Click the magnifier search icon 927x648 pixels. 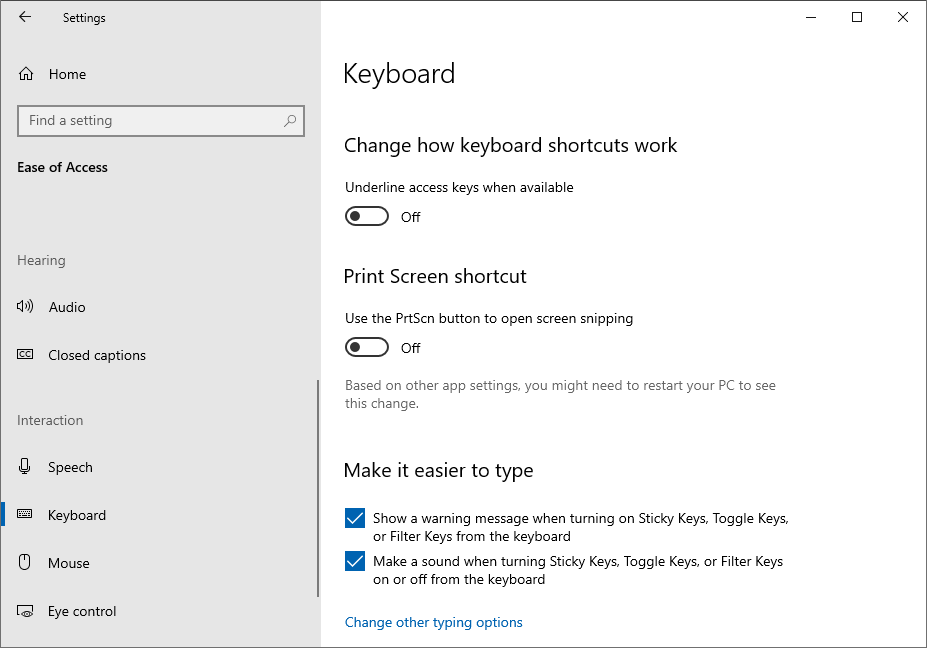pos(290,121)
